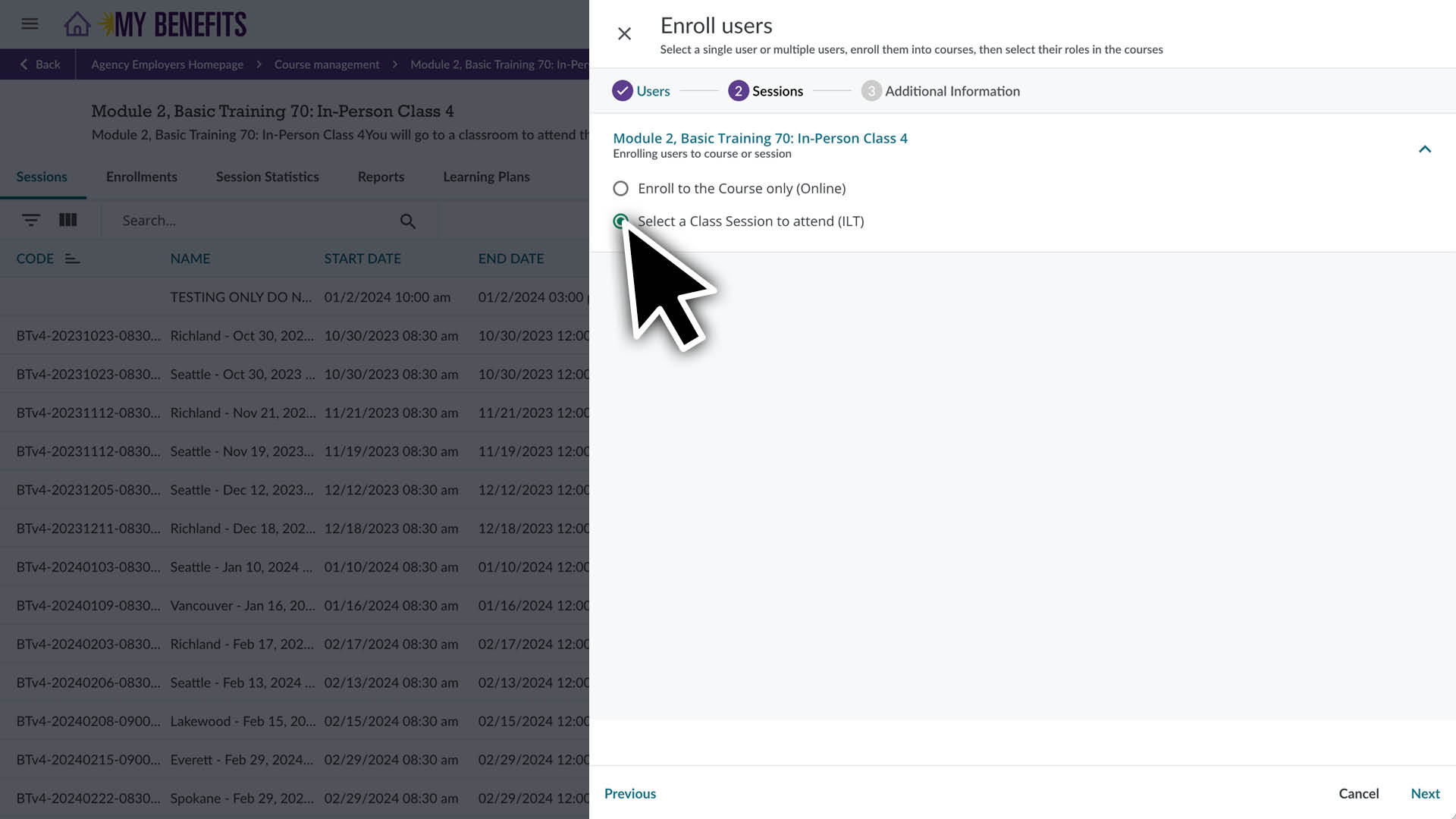Viewport: 1456px width, 819px height.
Task: Click the home icon
Action: pos(77,24)
